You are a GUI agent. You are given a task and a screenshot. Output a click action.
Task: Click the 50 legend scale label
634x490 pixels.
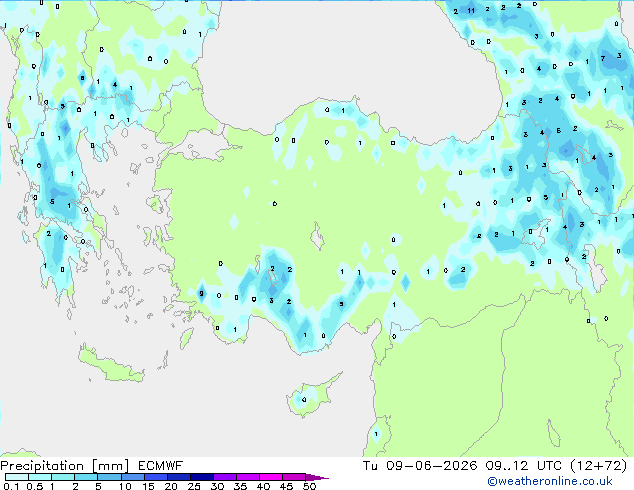pyautogui.click(x=309, y=486)
